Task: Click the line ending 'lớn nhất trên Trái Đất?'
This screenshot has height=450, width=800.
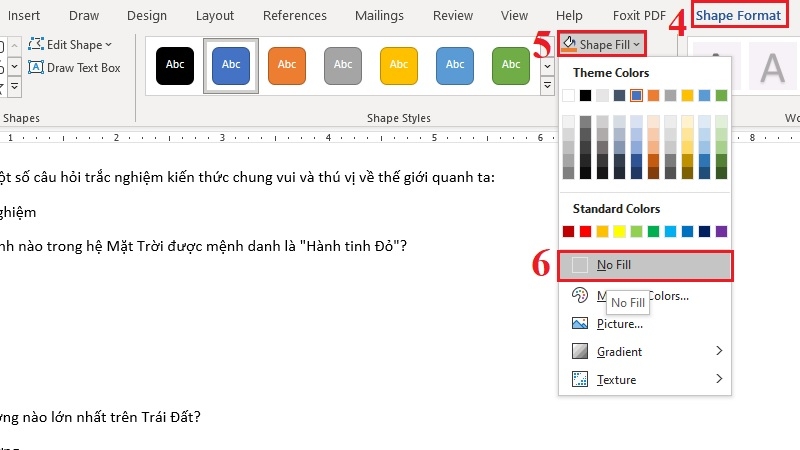Action: [x=100, y=417]
